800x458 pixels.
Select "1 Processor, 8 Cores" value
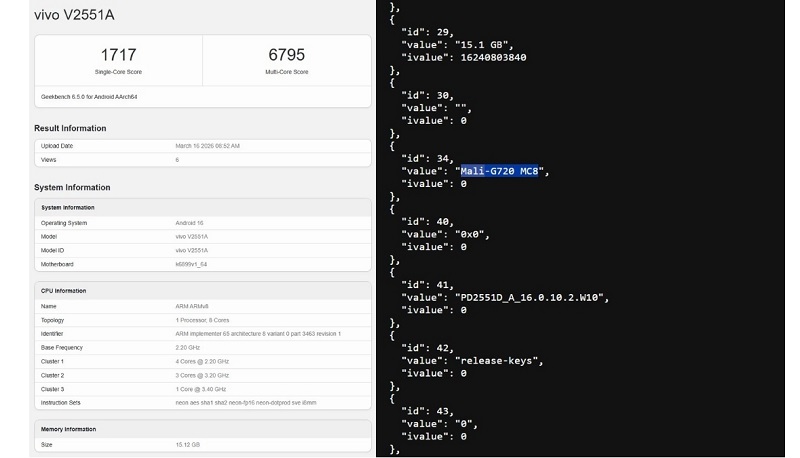coord(203,320)
